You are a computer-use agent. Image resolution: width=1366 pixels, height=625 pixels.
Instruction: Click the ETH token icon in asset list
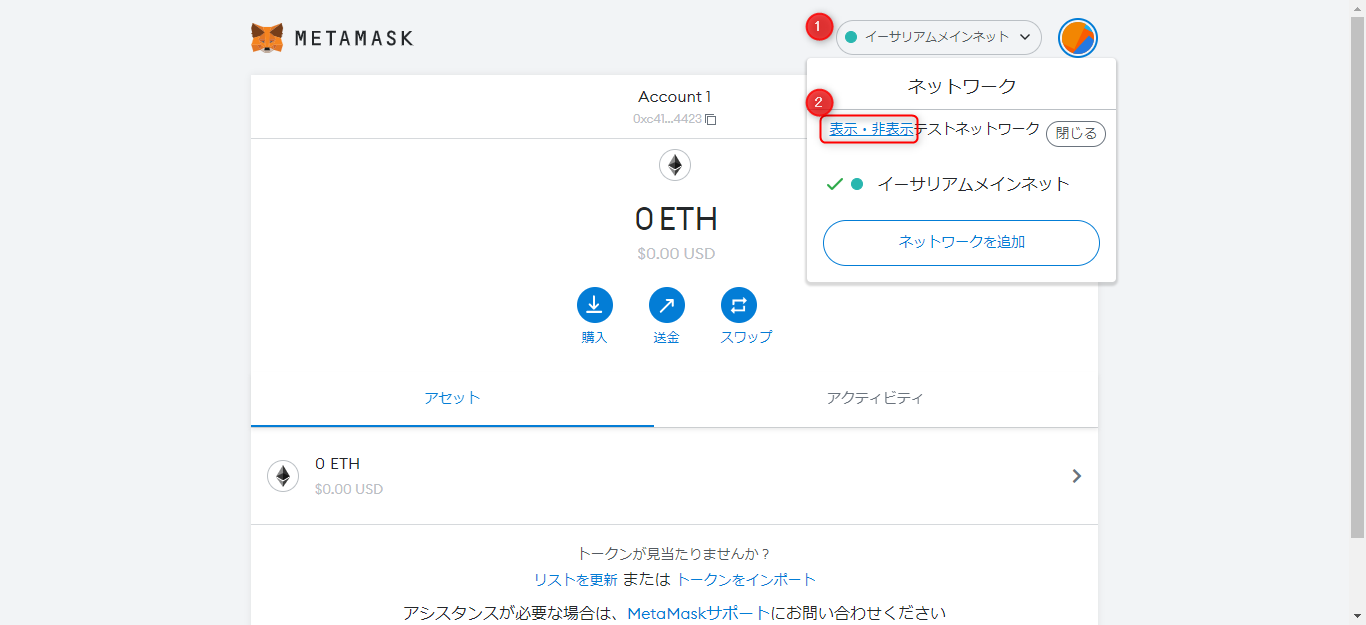[x=283, y=476]
